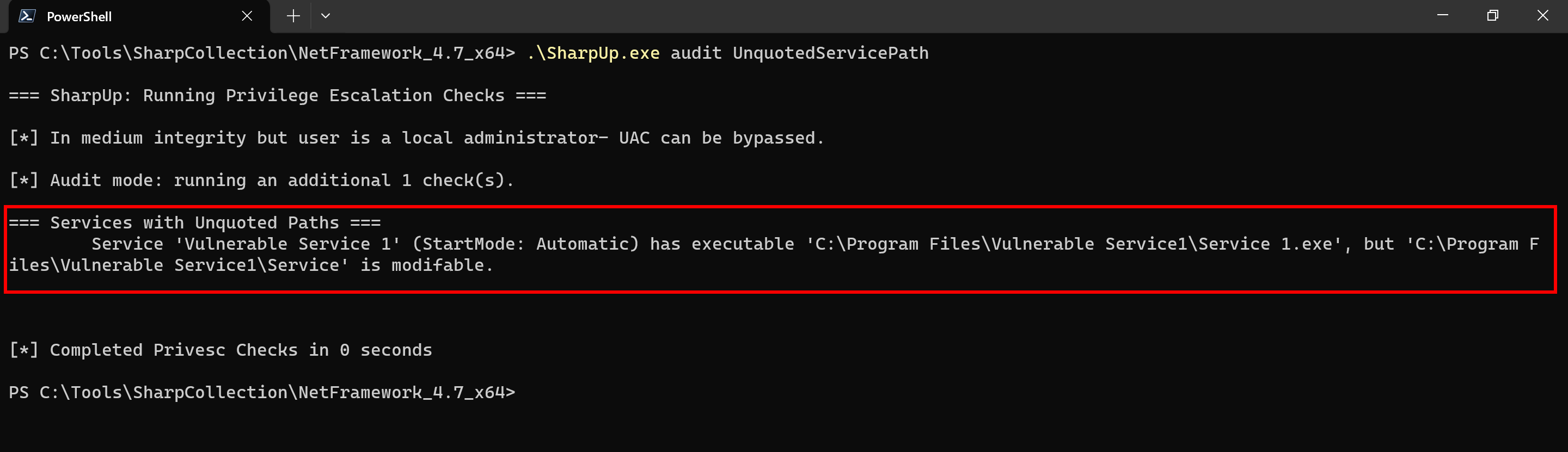The image size is (1568, 452).
Task: Click the word audit in the command
Action: (x=696, y=53)
